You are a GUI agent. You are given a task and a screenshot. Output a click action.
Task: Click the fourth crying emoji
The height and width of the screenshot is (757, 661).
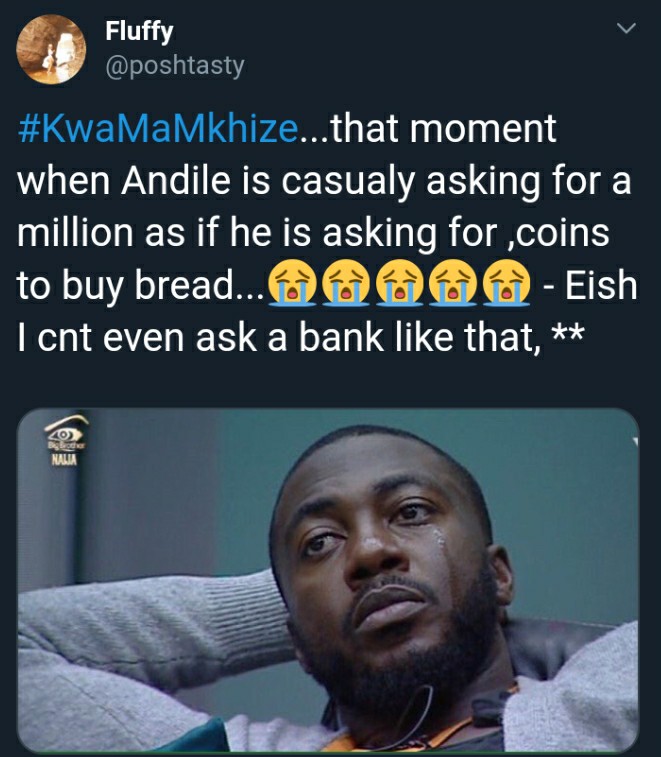[x=452, y=284]
